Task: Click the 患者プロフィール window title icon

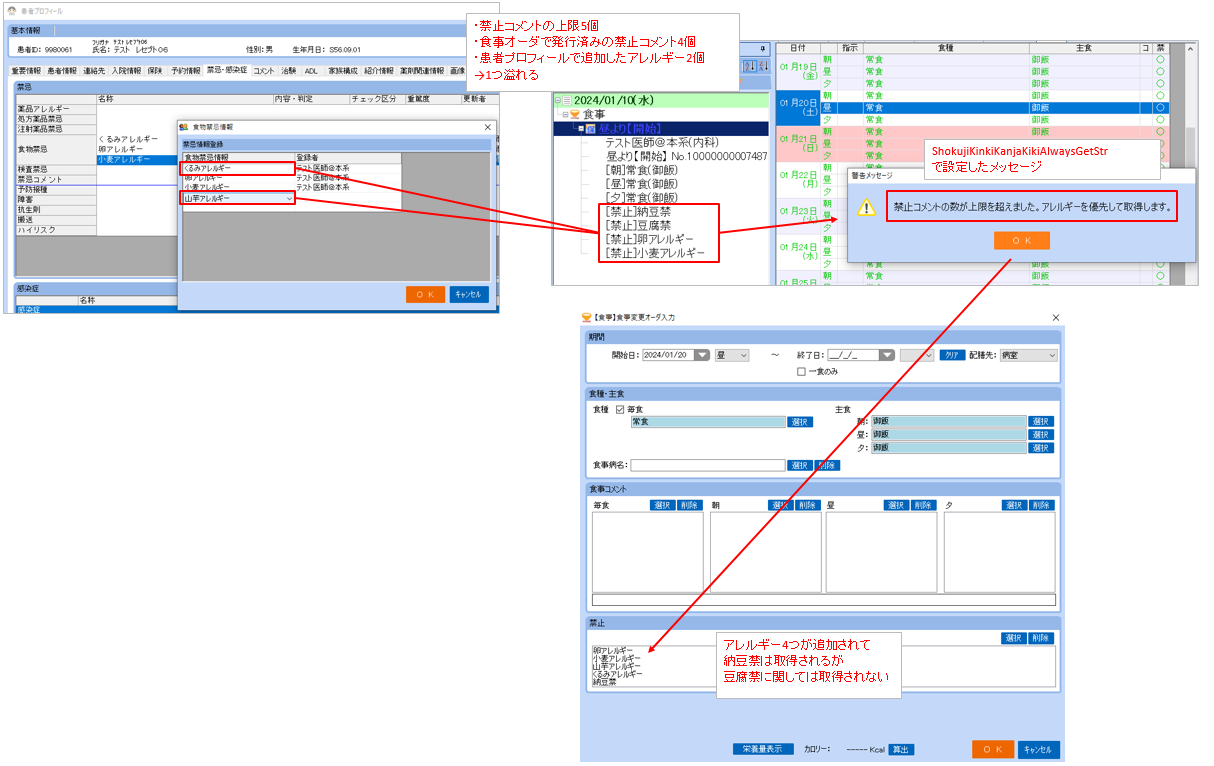Action: (12, 10)
